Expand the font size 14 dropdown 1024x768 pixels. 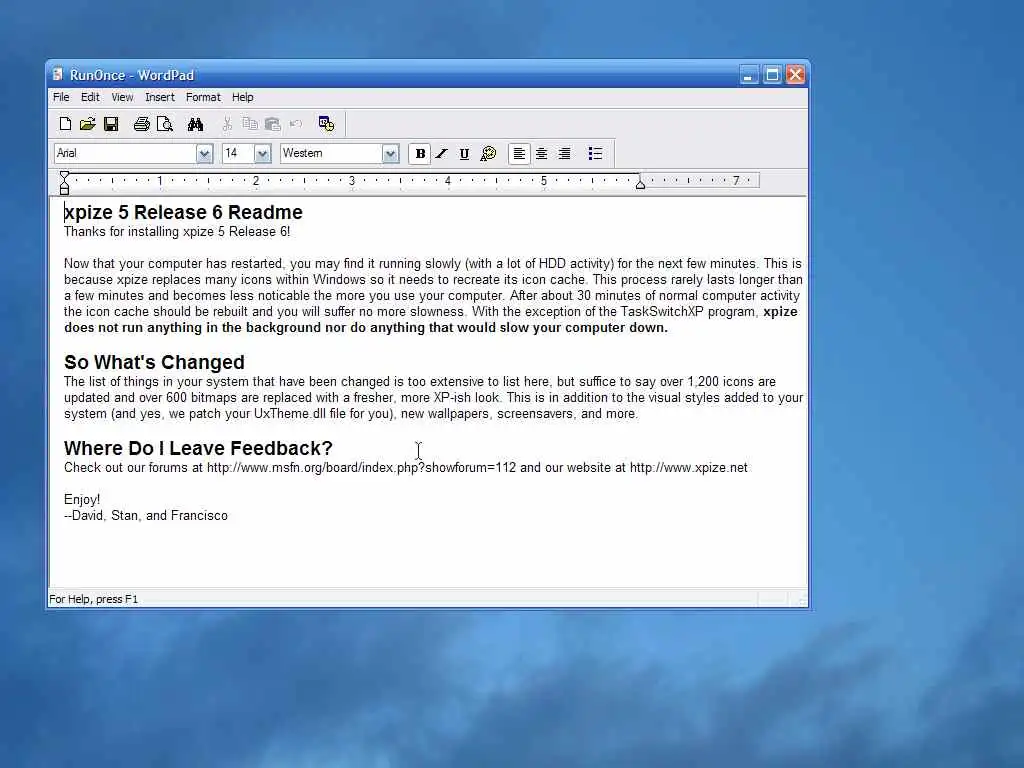[263, 153]
